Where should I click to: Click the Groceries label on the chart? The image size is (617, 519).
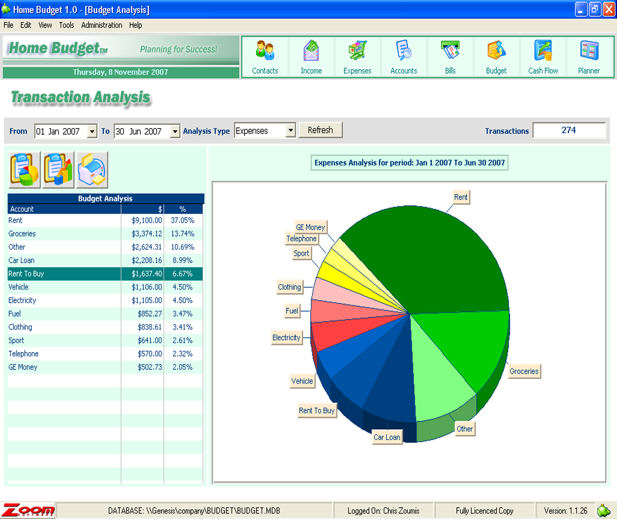point(524,371)
